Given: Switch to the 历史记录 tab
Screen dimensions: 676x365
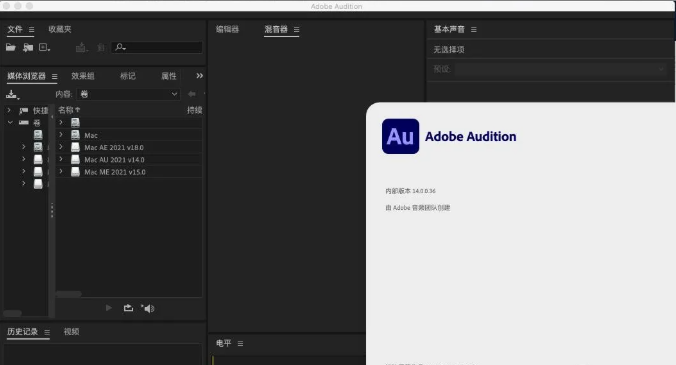Looking at the screenshot, I should coord(22,332).
